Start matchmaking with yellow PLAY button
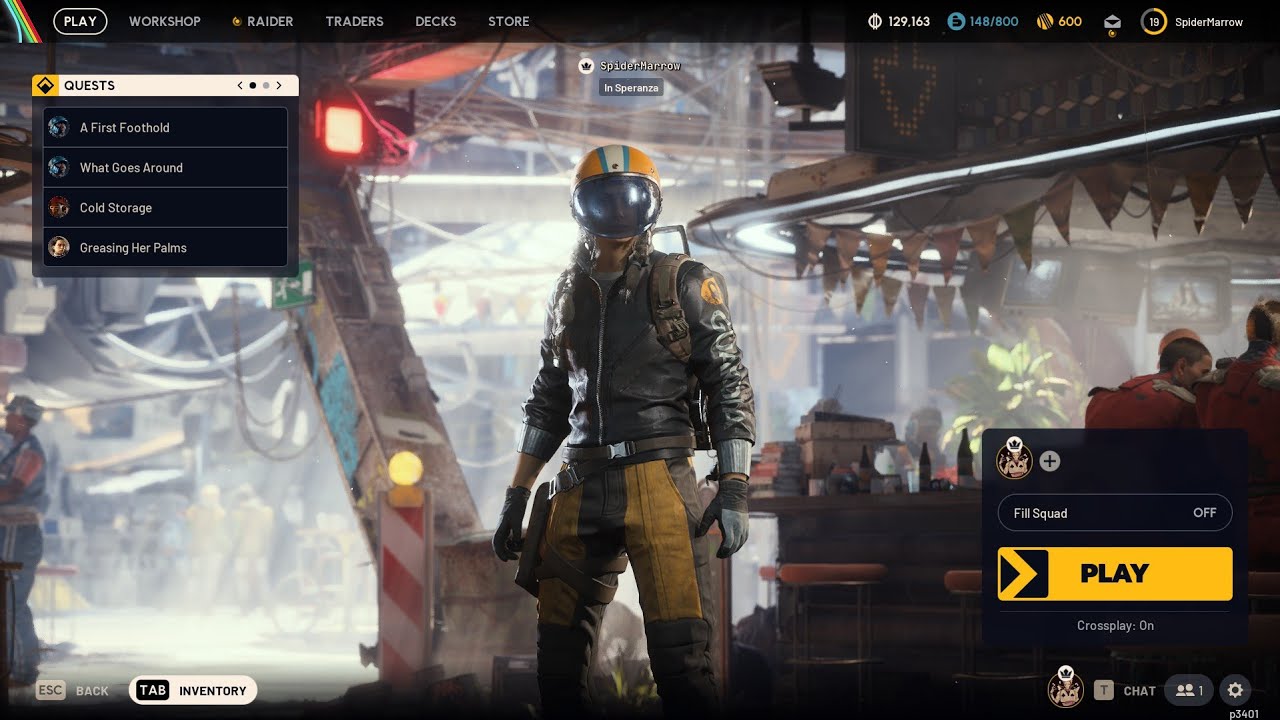1280x720 pixels. pos(1115,574)
